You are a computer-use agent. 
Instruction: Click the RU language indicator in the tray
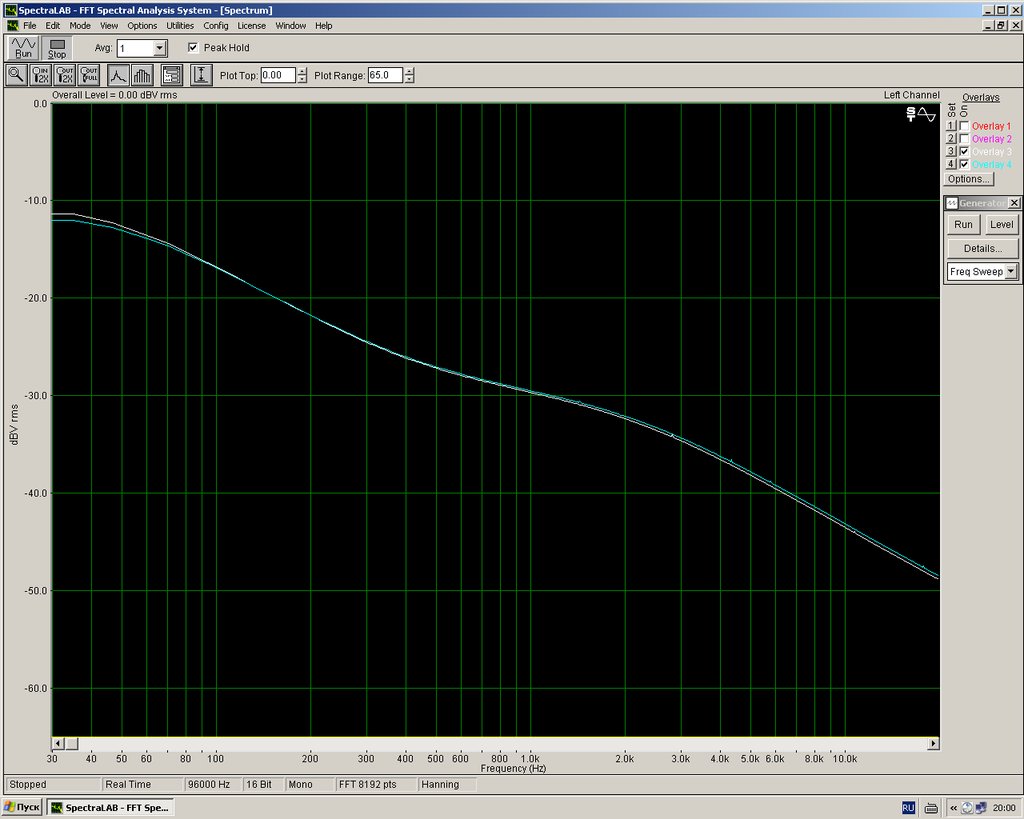pos(908,808)
